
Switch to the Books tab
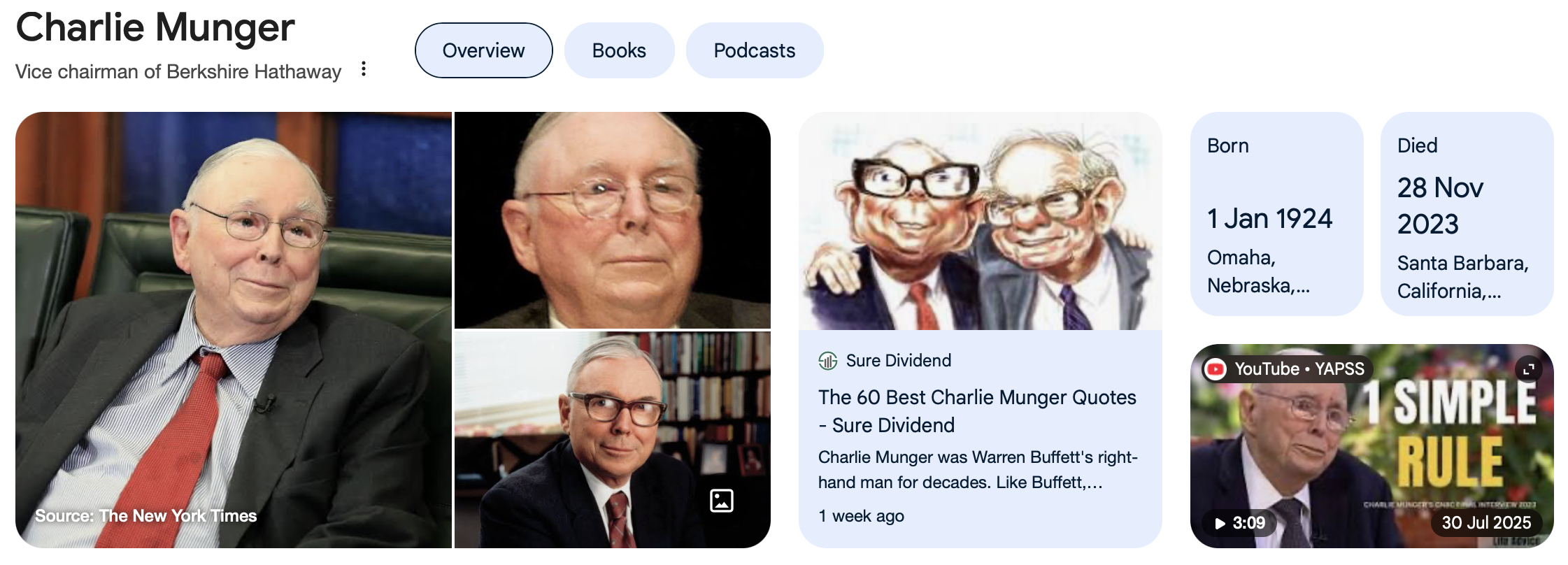click(x=619, y=50)
